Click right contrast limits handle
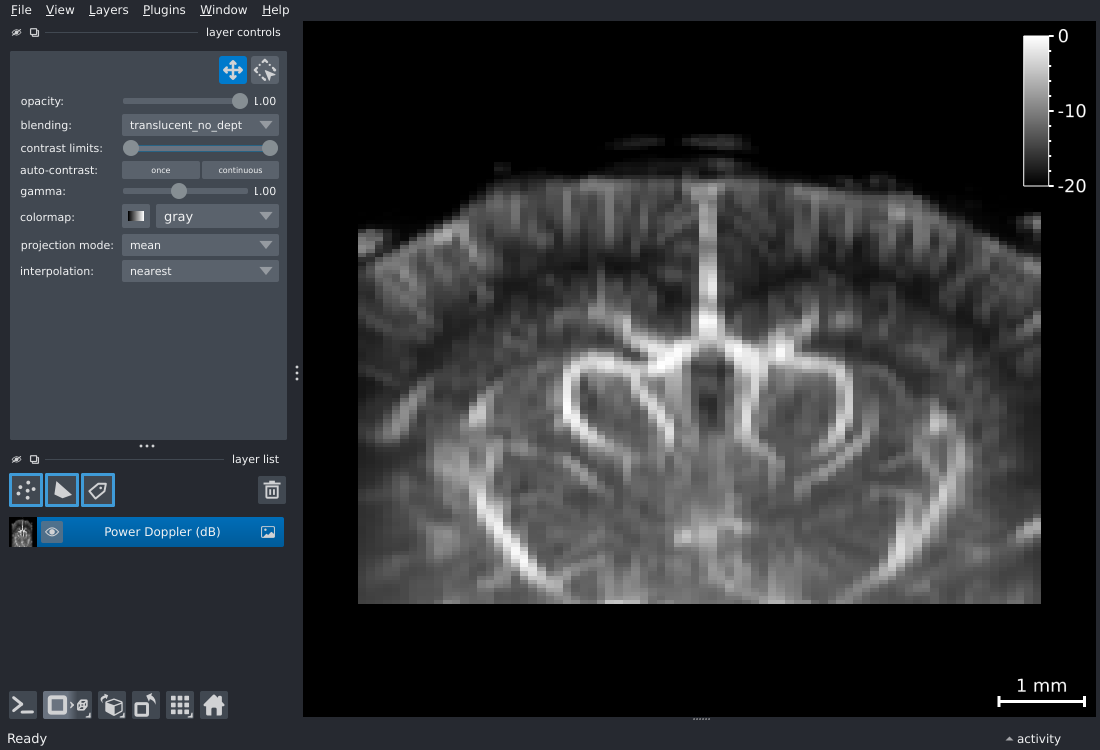 (x=270, y=148)
